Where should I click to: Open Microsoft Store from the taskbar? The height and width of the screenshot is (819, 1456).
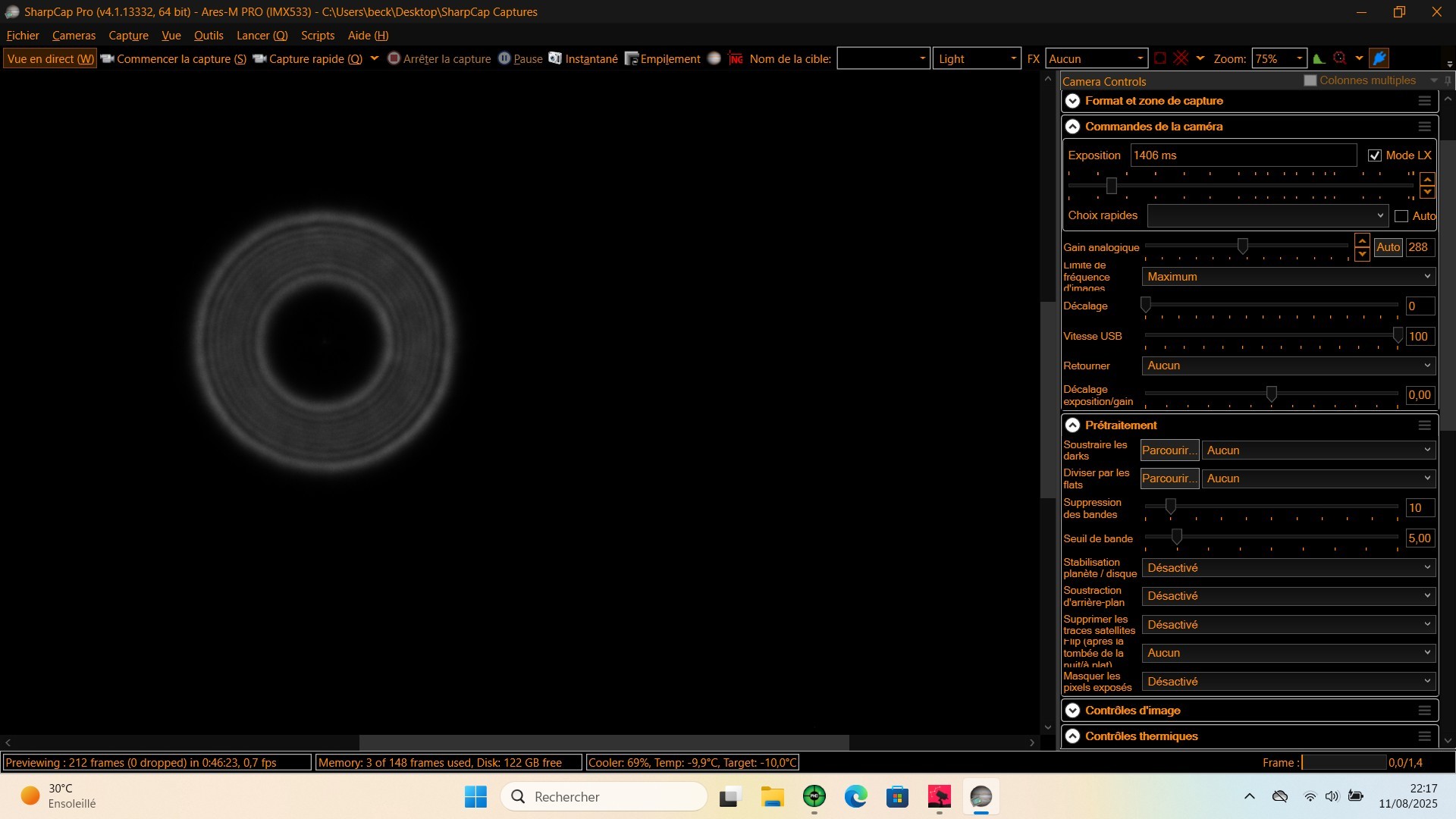click(x=897, y=797)
